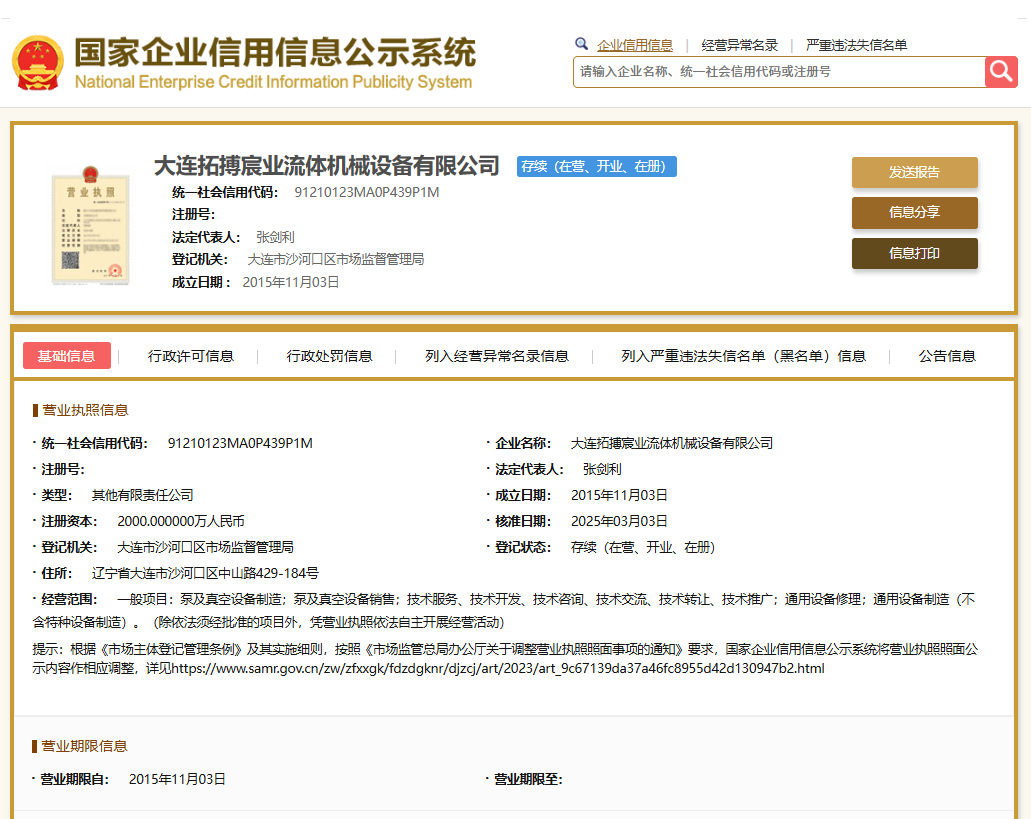Click the 存续（在营、开业、在册）status badge

tap(596, 166)
